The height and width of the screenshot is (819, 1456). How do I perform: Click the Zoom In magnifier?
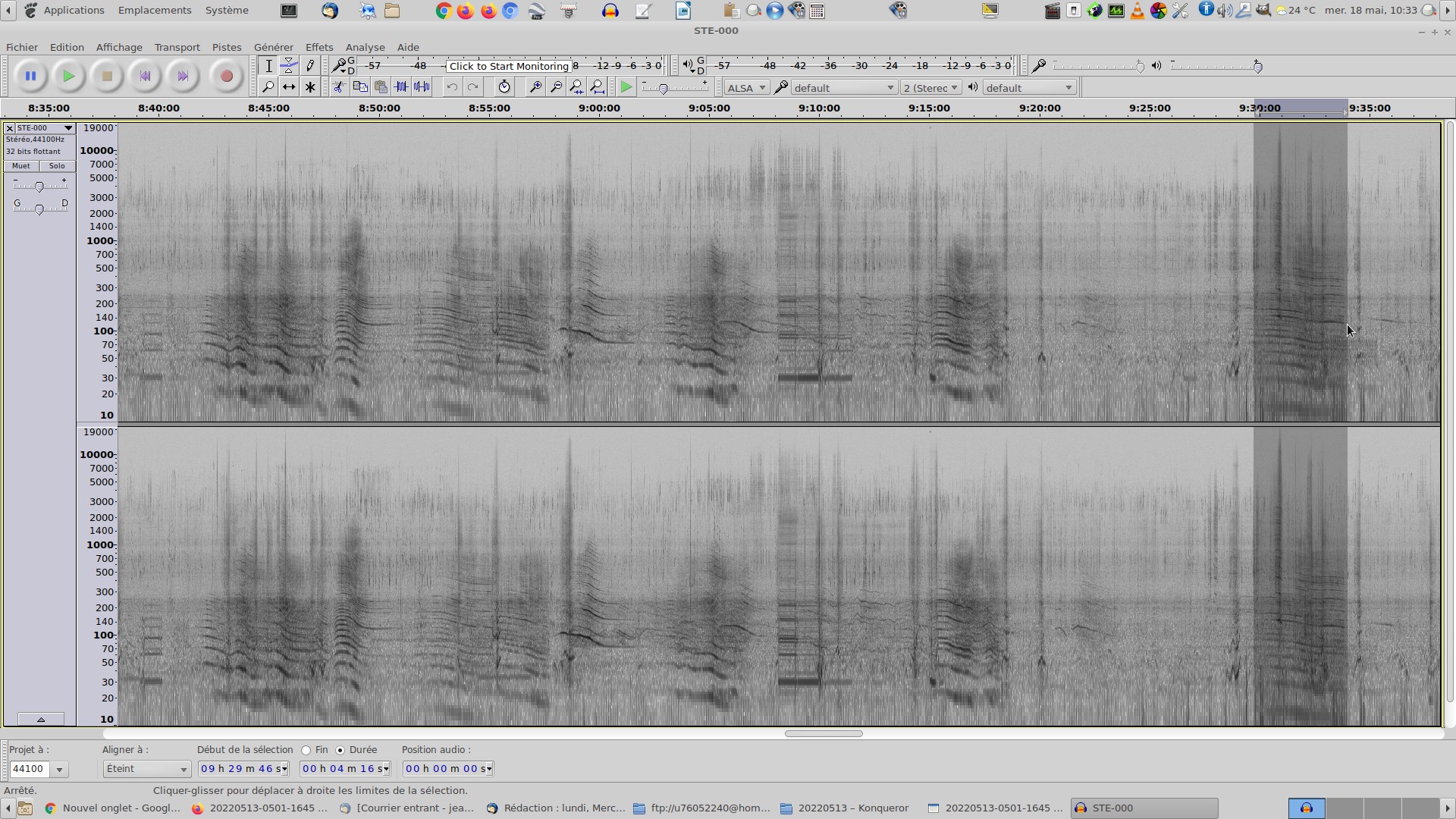tap(535, 87)
